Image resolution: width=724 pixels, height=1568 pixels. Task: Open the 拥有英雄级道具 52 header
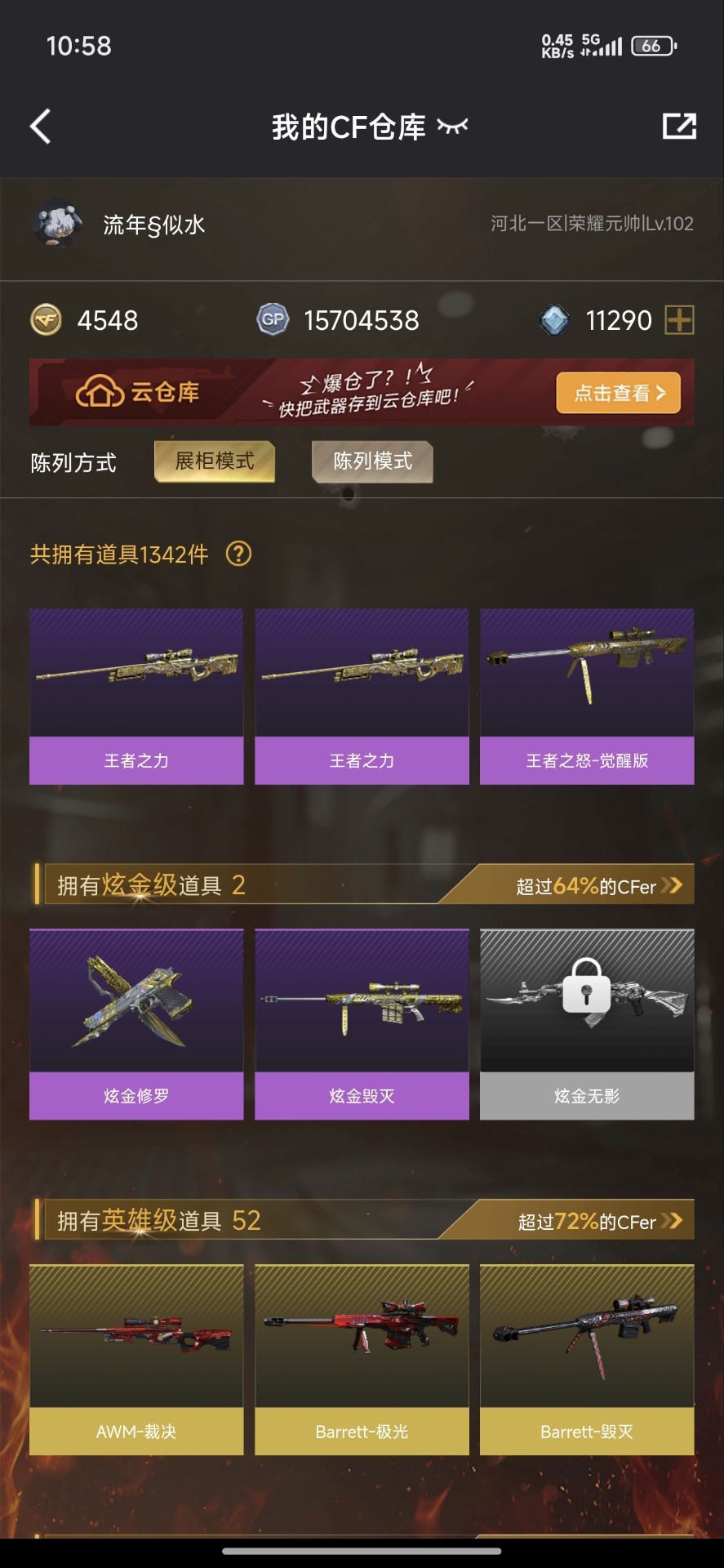tap(159, 1221)
